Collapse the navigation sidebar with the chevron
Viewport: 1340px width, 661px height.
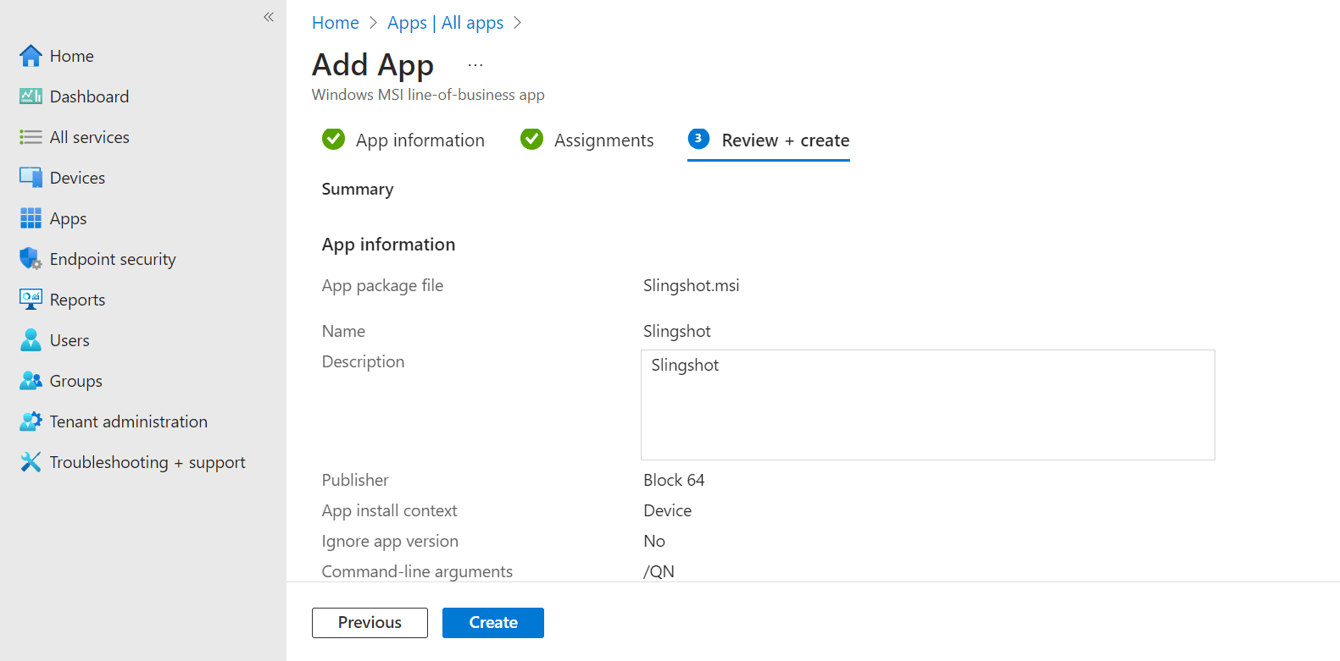click(268, 16)
